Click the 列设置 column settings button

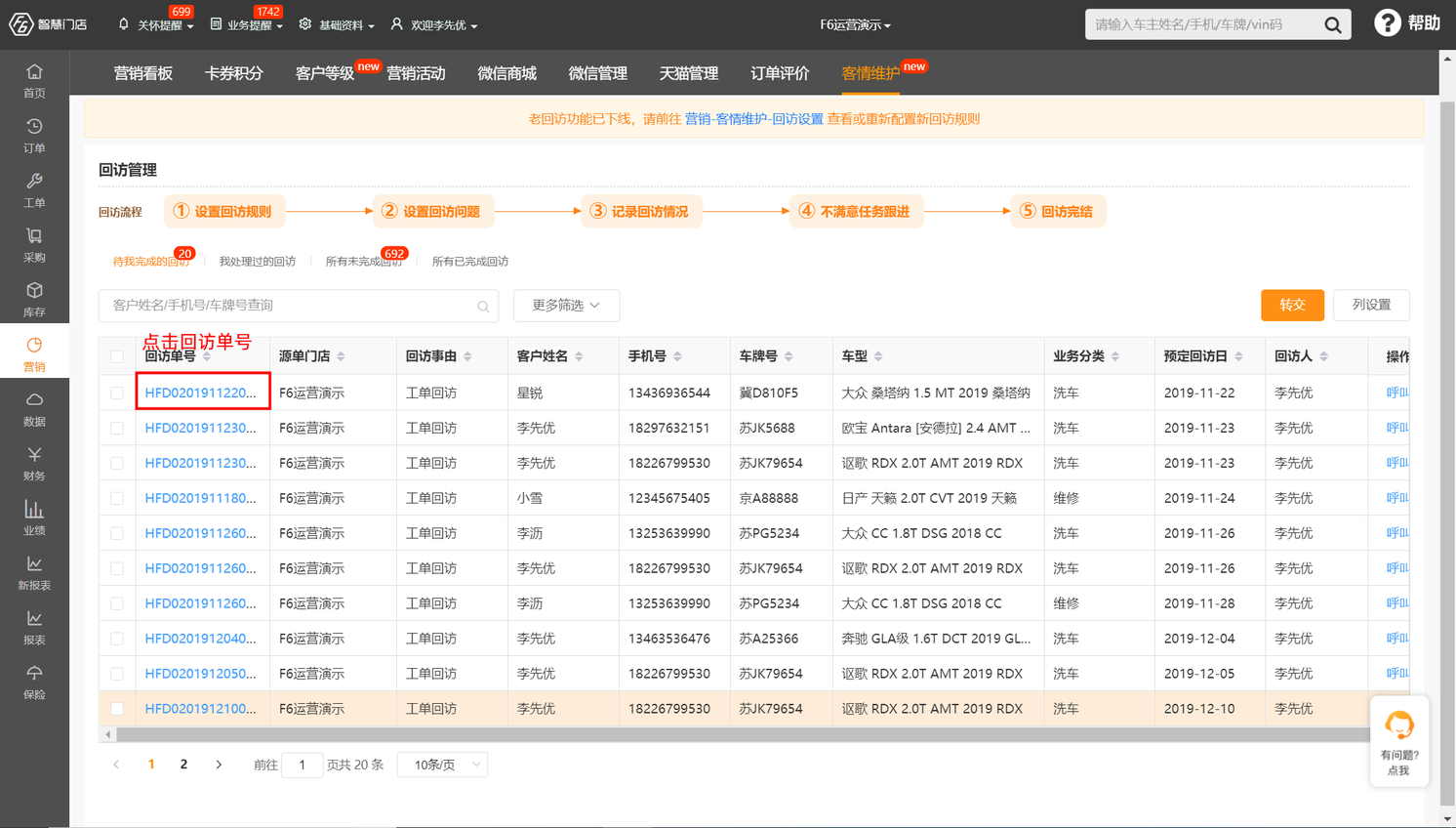1371,306
